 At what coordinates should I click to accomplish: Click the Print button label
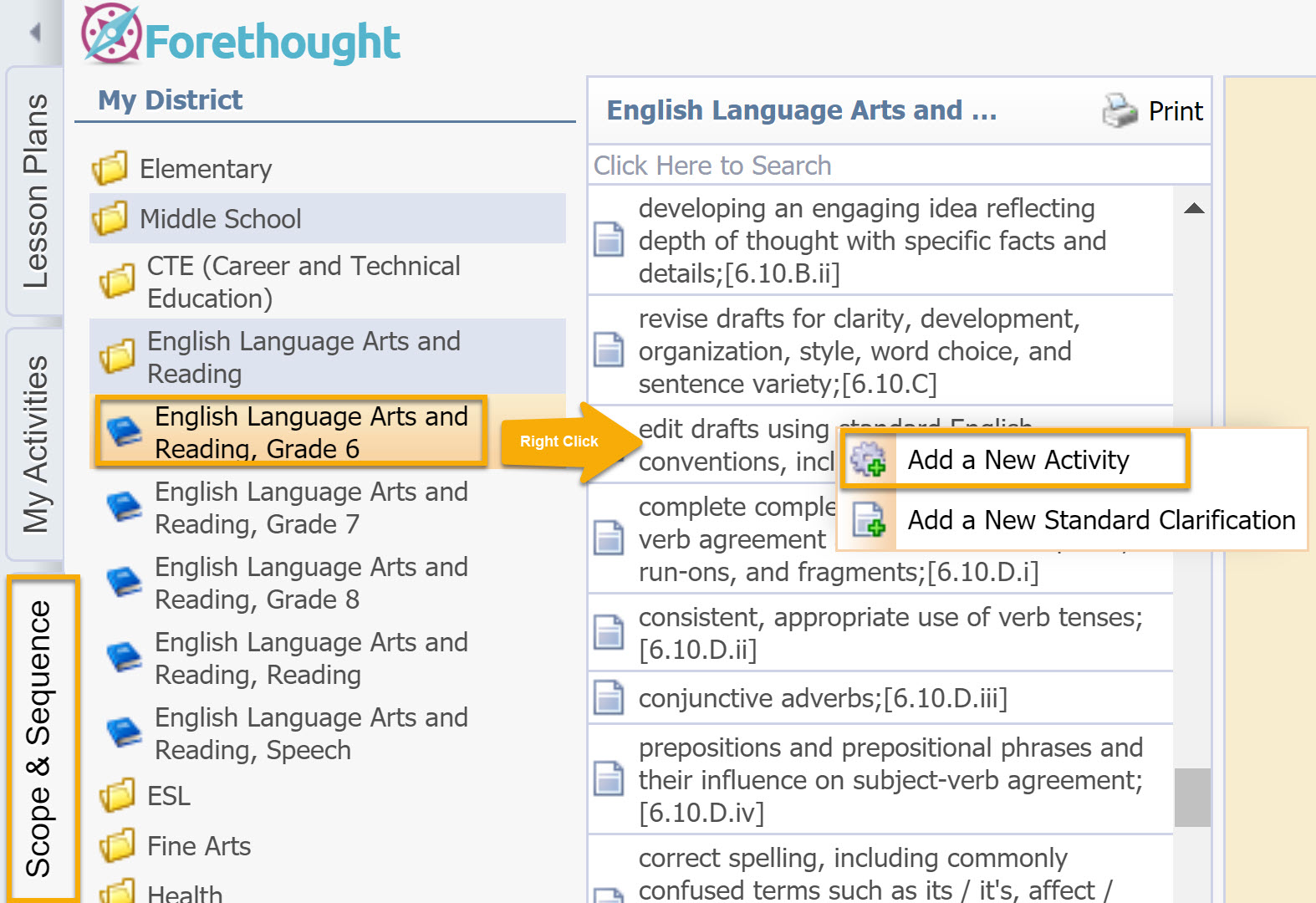(x=1176, y=110)
